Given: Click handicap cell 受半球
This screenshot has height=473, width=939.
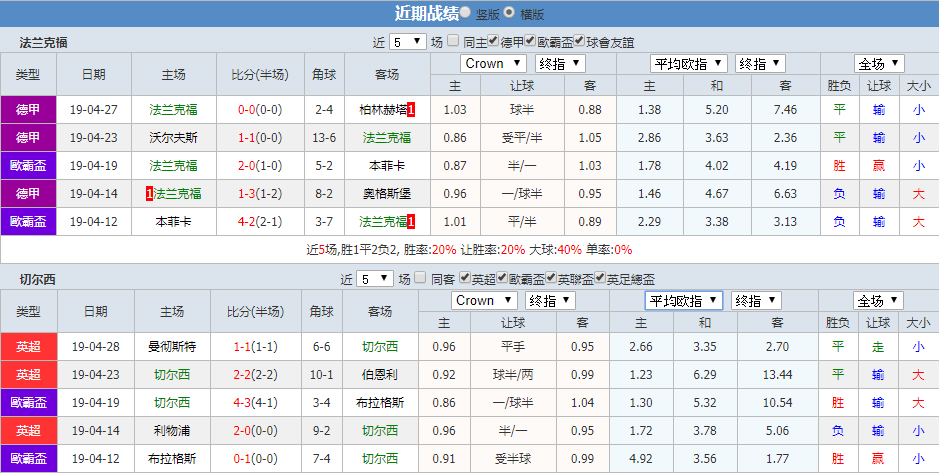Looking at the screenshot, I should pos(513,459).
